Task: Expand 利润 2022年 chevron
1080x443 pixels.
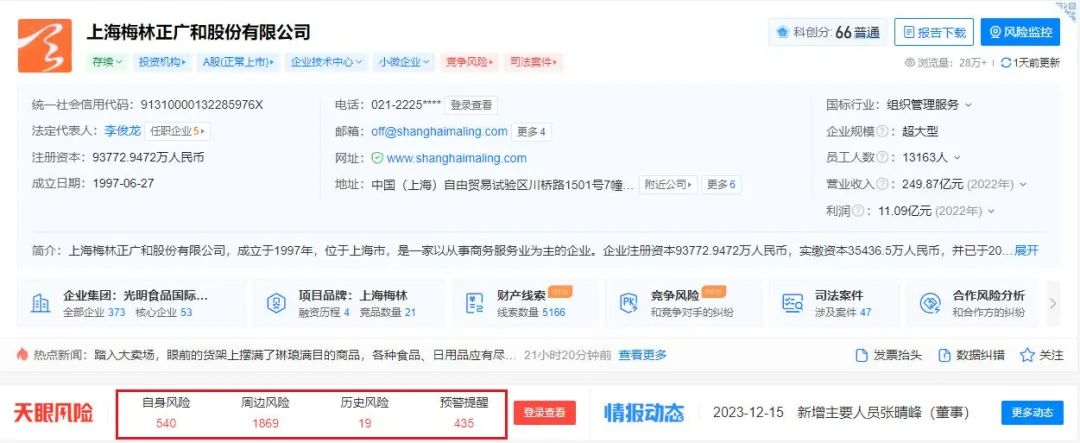Action: [x=990, y=212]
